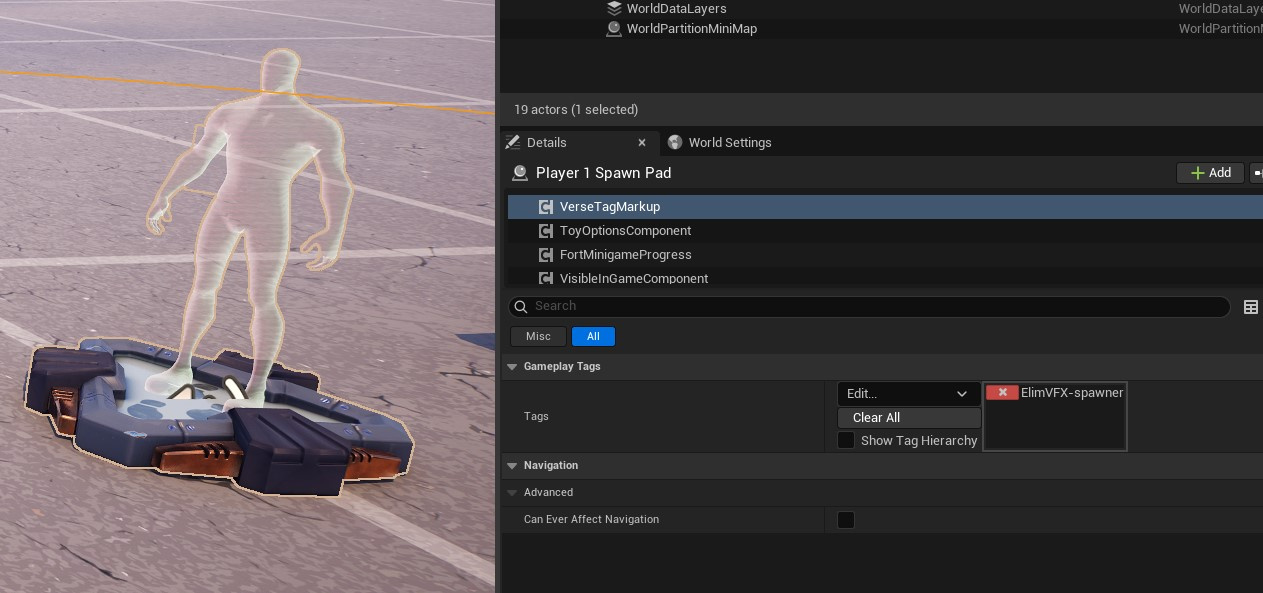This screenshot has height=593, width=1263.
Task: Click the hologram player figure in the viewport
Action: click(x=250, y=230)
